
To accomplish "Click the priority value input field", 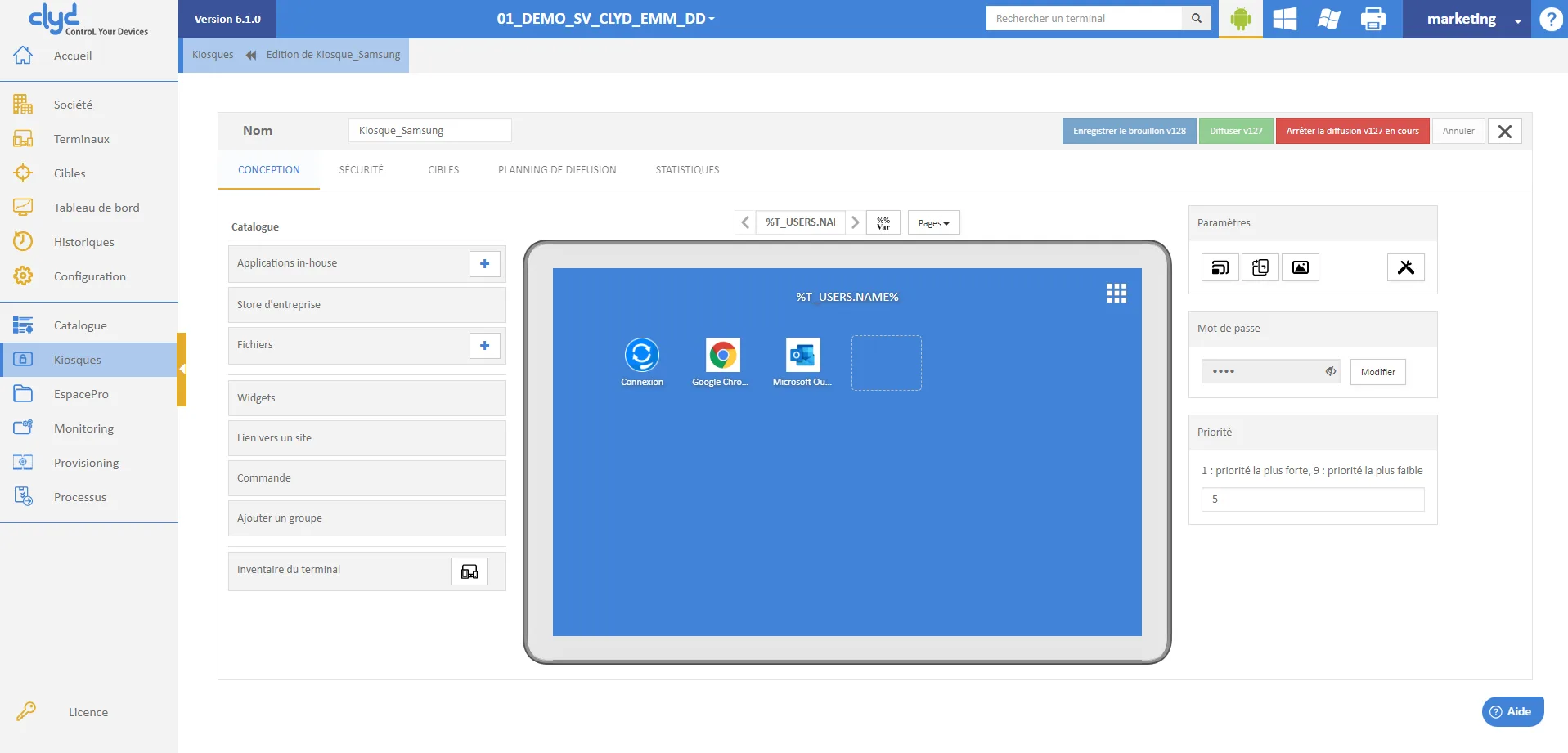I will click(1312, 500).
